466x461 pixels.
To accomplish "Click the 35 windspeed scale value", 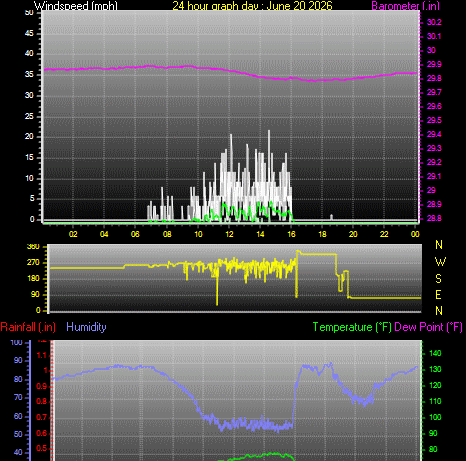I will 29,74.
